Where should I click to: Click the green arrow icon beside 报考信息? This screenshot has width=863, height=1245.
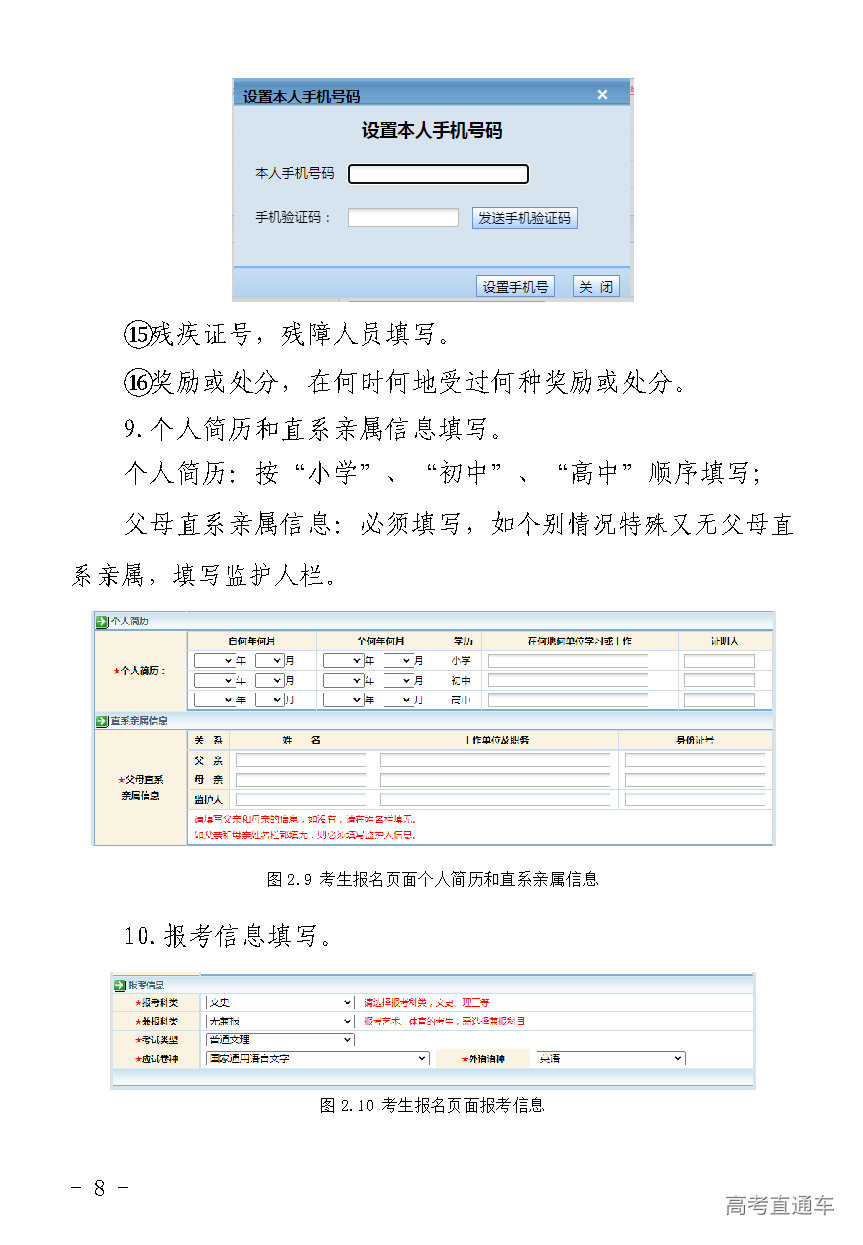[x=121, y=985]
